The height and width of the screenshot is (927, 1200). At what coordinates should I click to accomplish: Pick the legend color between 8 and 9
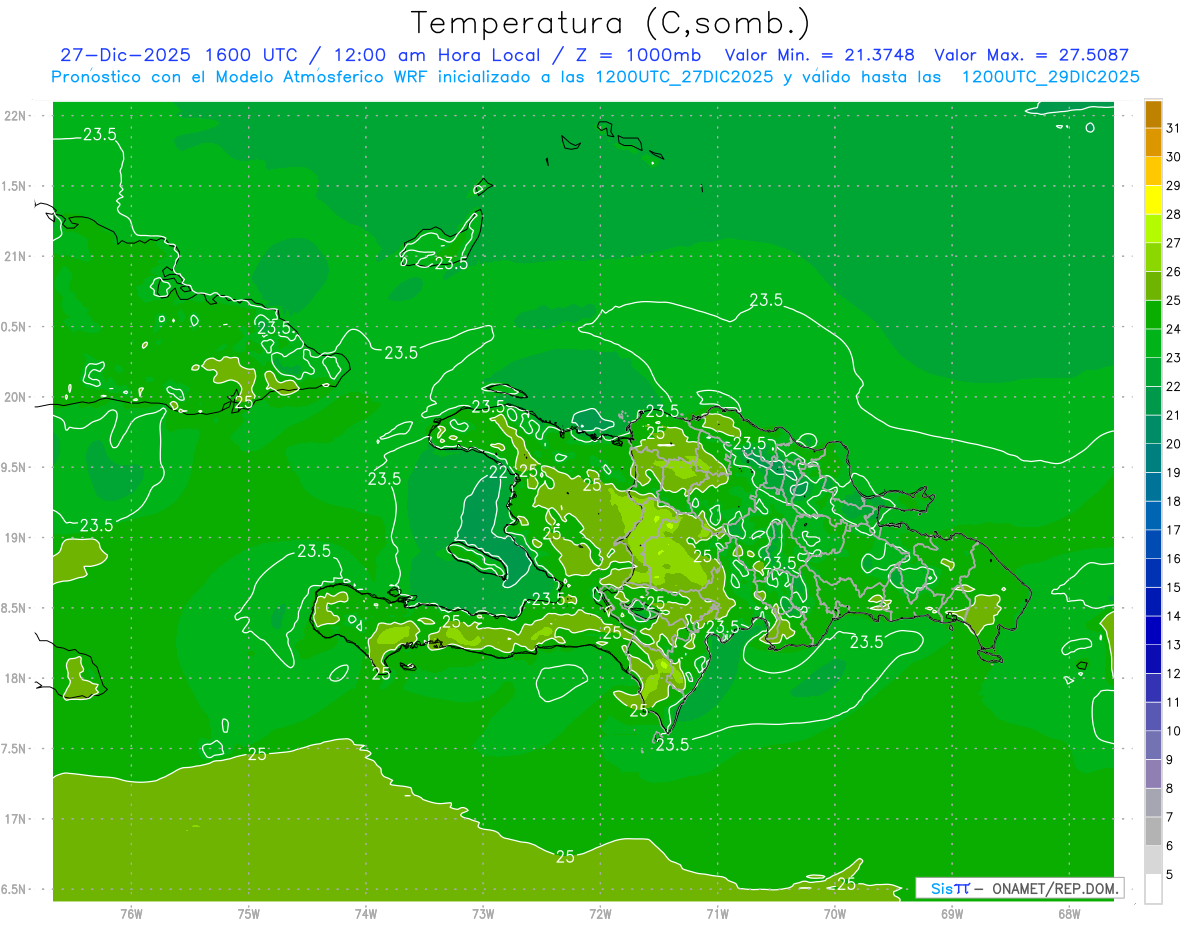tap(1153, 774)
